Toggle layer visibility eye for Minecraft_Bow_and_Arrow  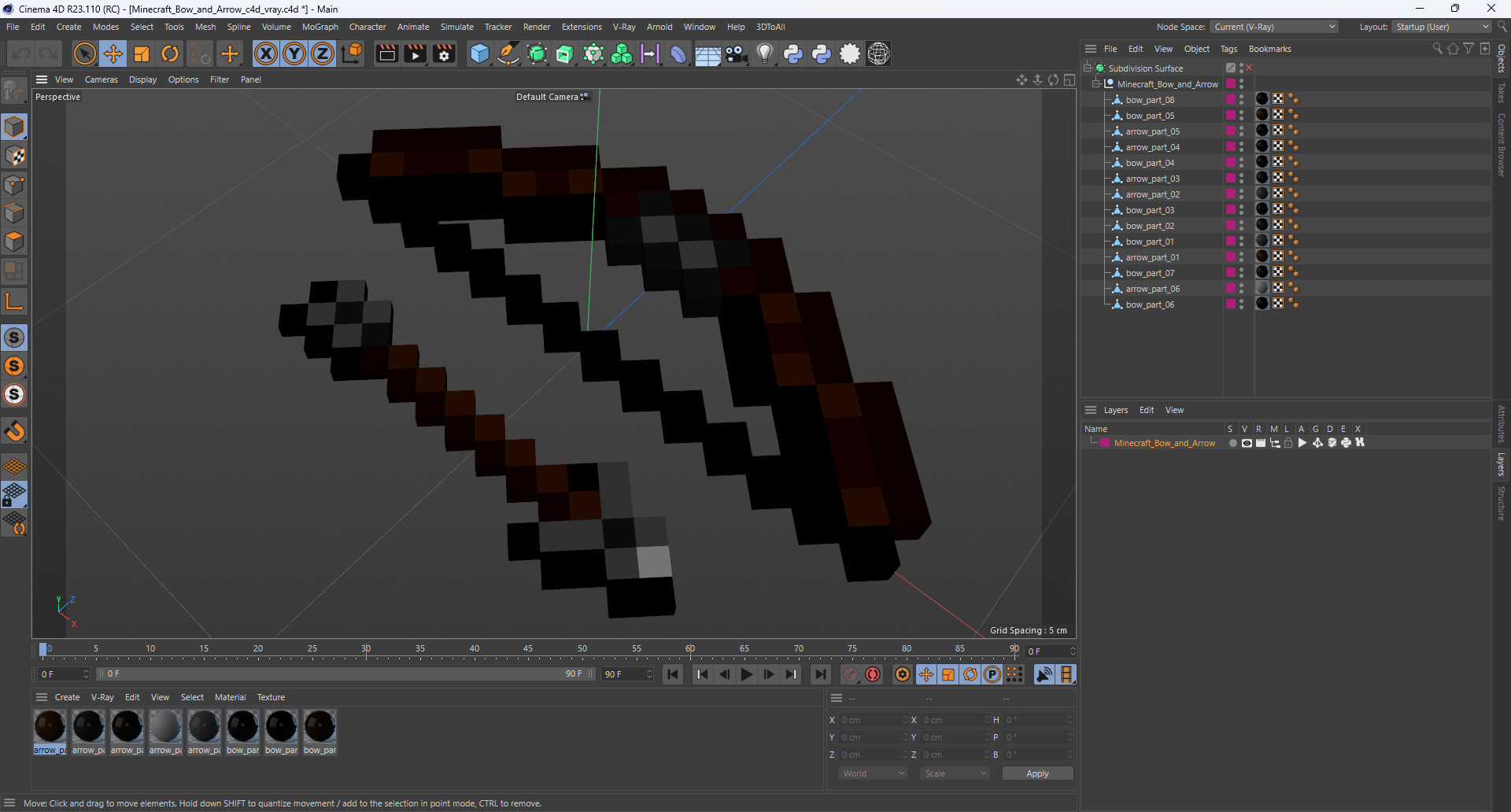click(1247, 443)
